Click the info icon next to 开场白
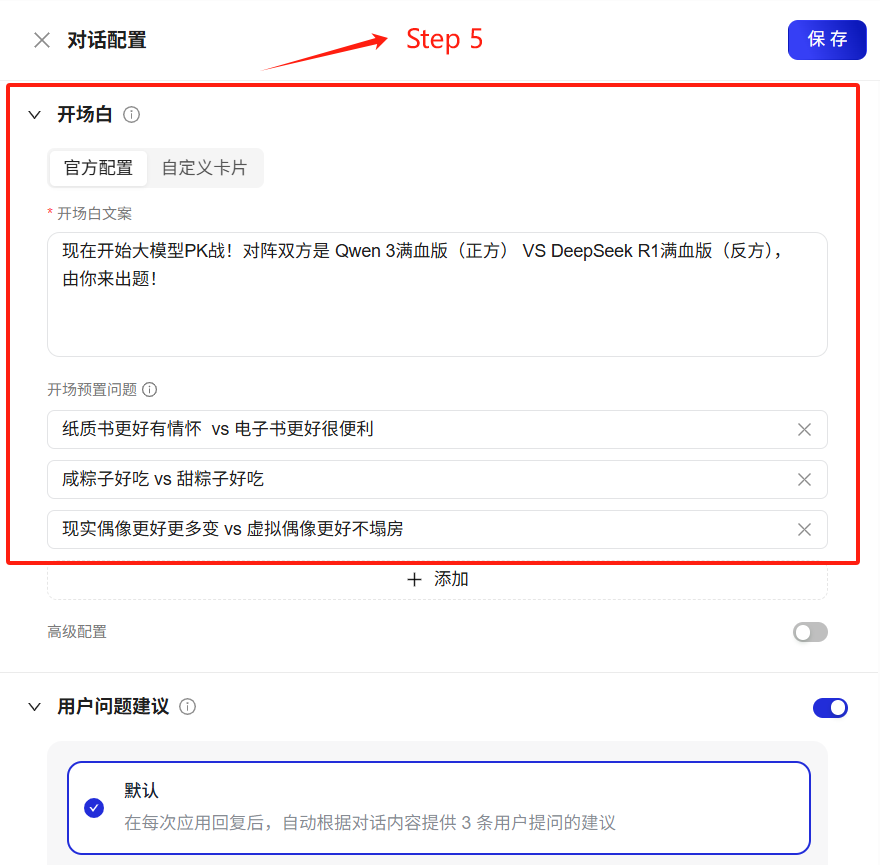The width and height of the screenshot is (880, 865). tap(131, 115)
